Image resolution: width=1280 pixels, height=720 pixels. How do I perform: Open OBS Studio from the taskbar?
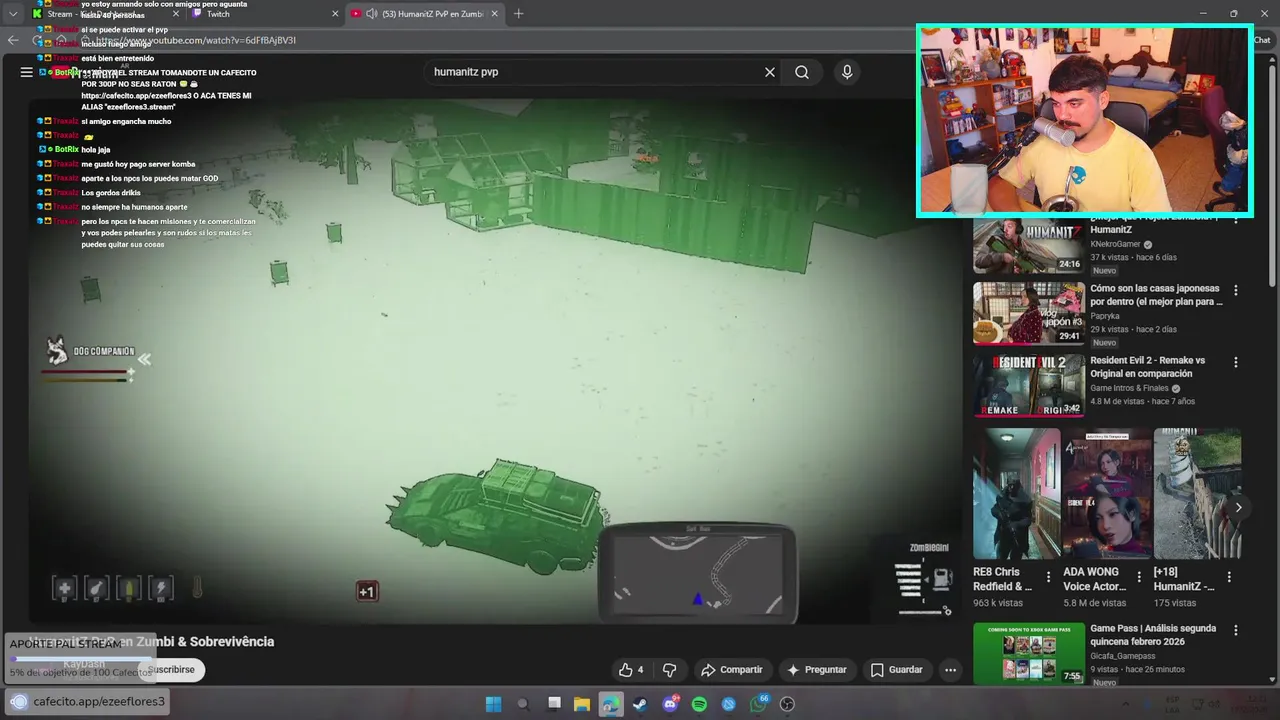787,704
